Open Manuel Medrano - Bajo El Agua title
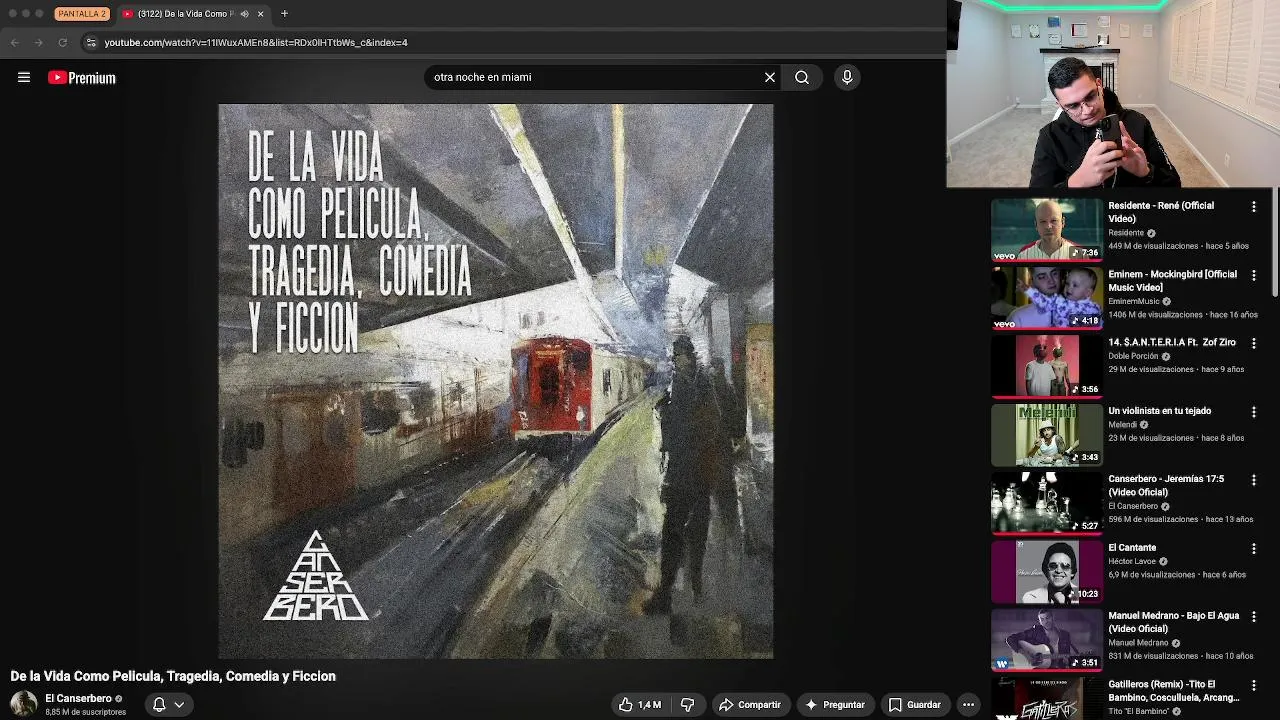 point(1173,622)
